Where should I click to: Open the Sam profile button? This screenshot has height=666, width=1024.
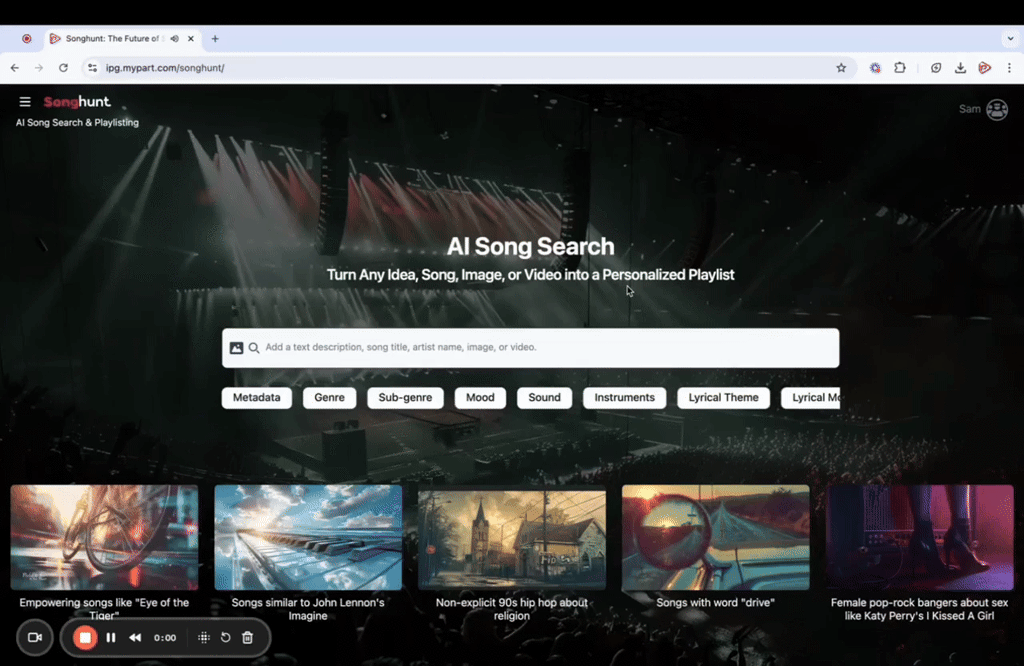click(983, 110)
